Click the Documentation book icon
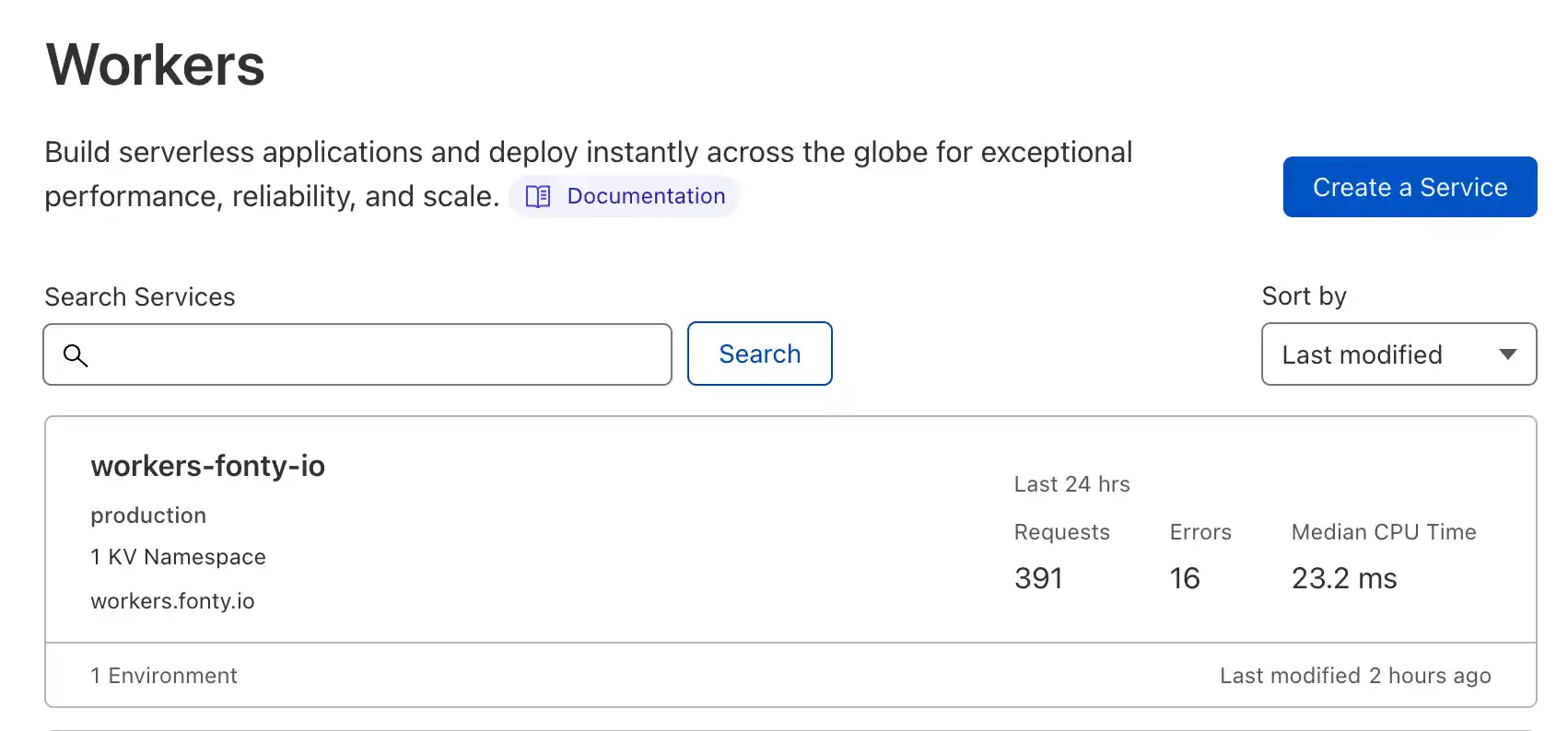The width and height of the screenshot is (1568, 731). [539, 195]
